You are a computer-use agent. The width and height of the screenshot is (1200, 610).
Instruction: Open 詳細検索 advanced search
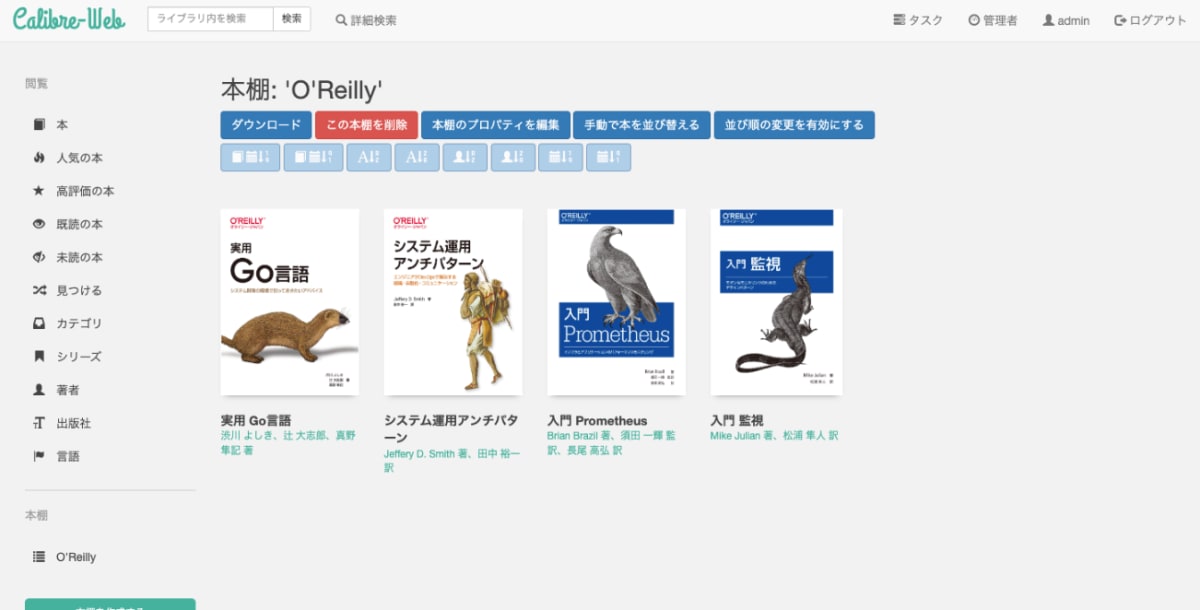(x=366, y=20)
